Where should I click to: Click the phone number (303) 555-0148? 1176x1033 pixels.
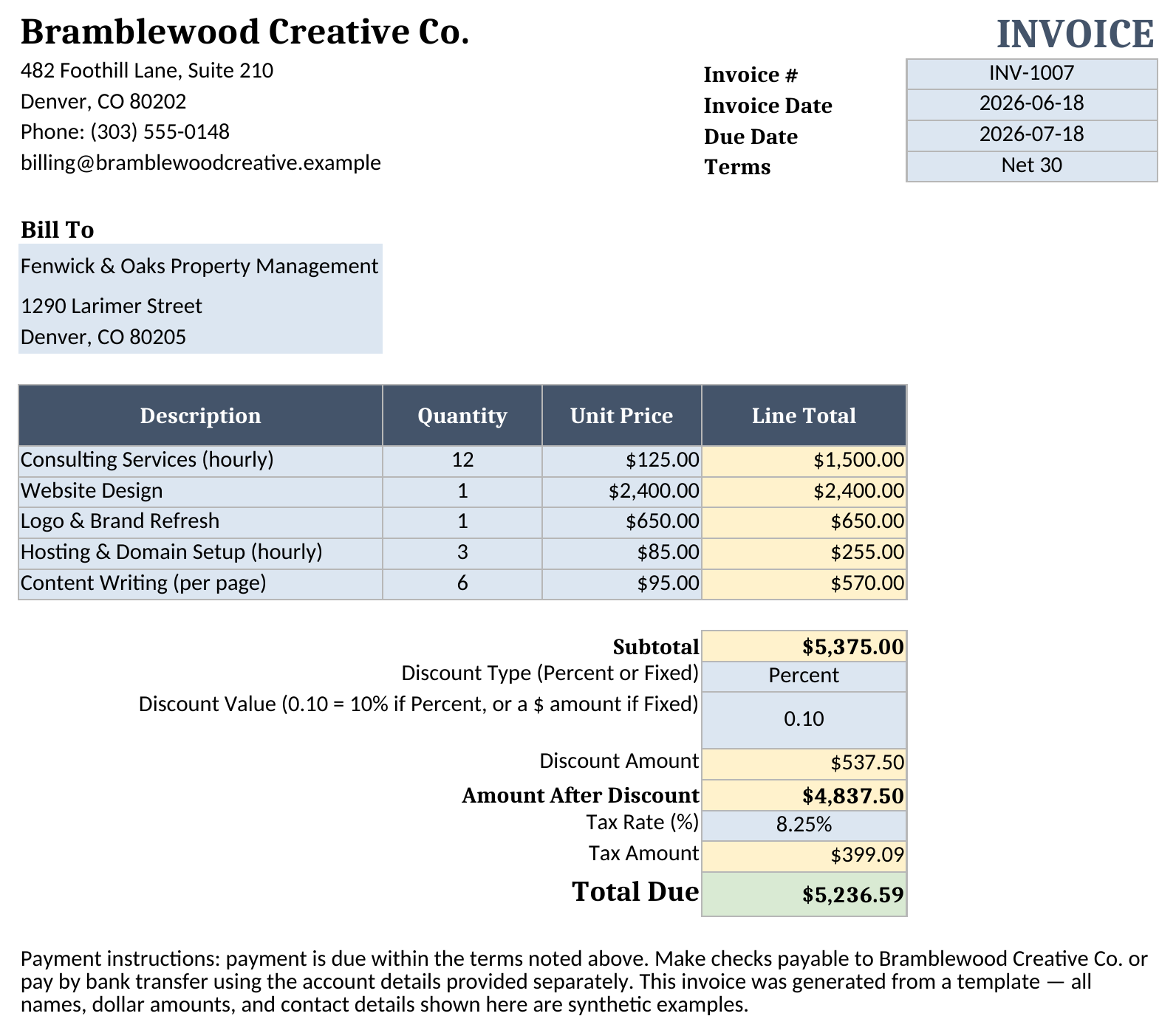tap(160, 131)
